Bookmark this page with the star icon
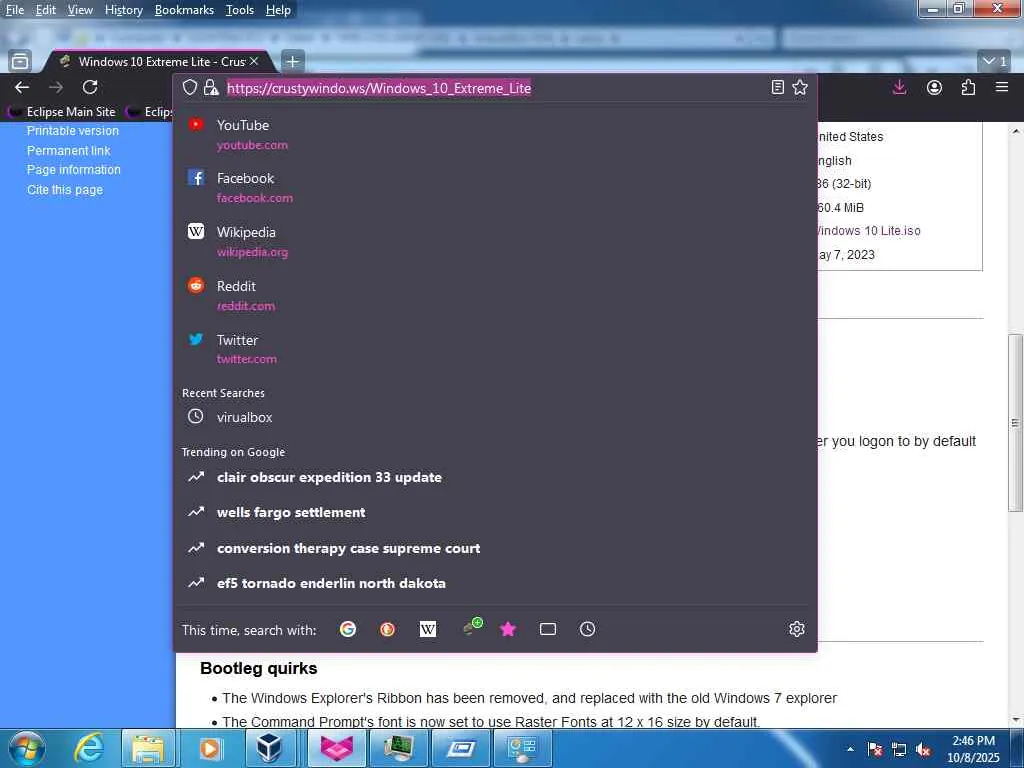 click(x=800, y=88)
